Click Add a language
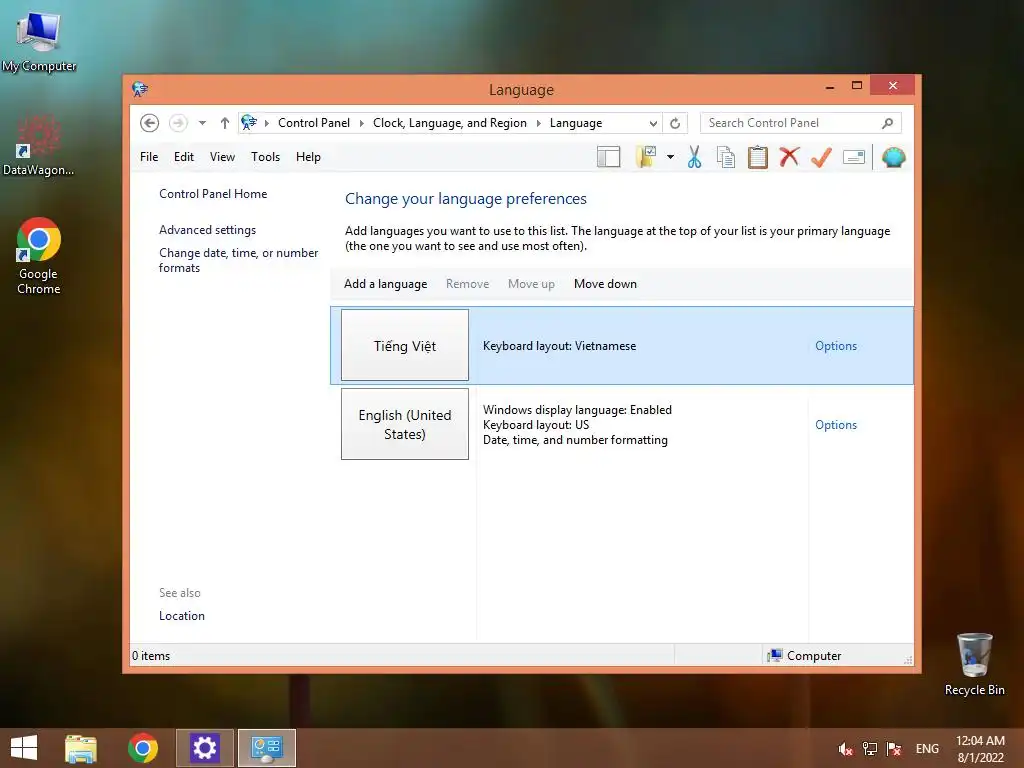 tap(385, 284)
